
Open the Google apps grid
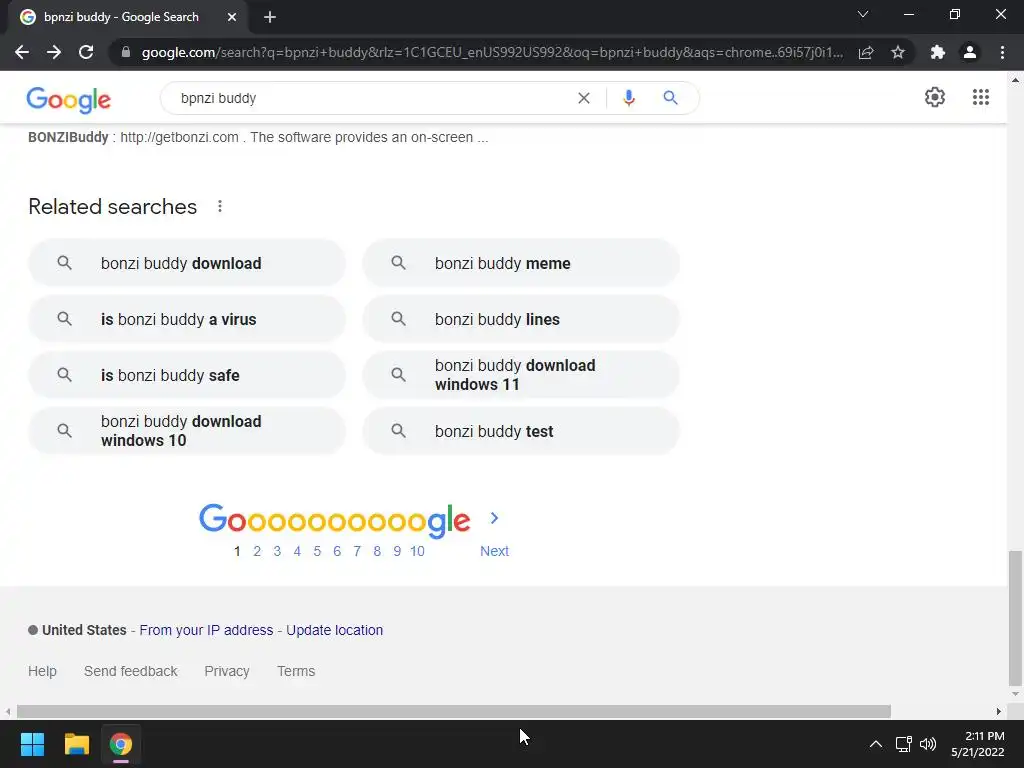[981, 97]
